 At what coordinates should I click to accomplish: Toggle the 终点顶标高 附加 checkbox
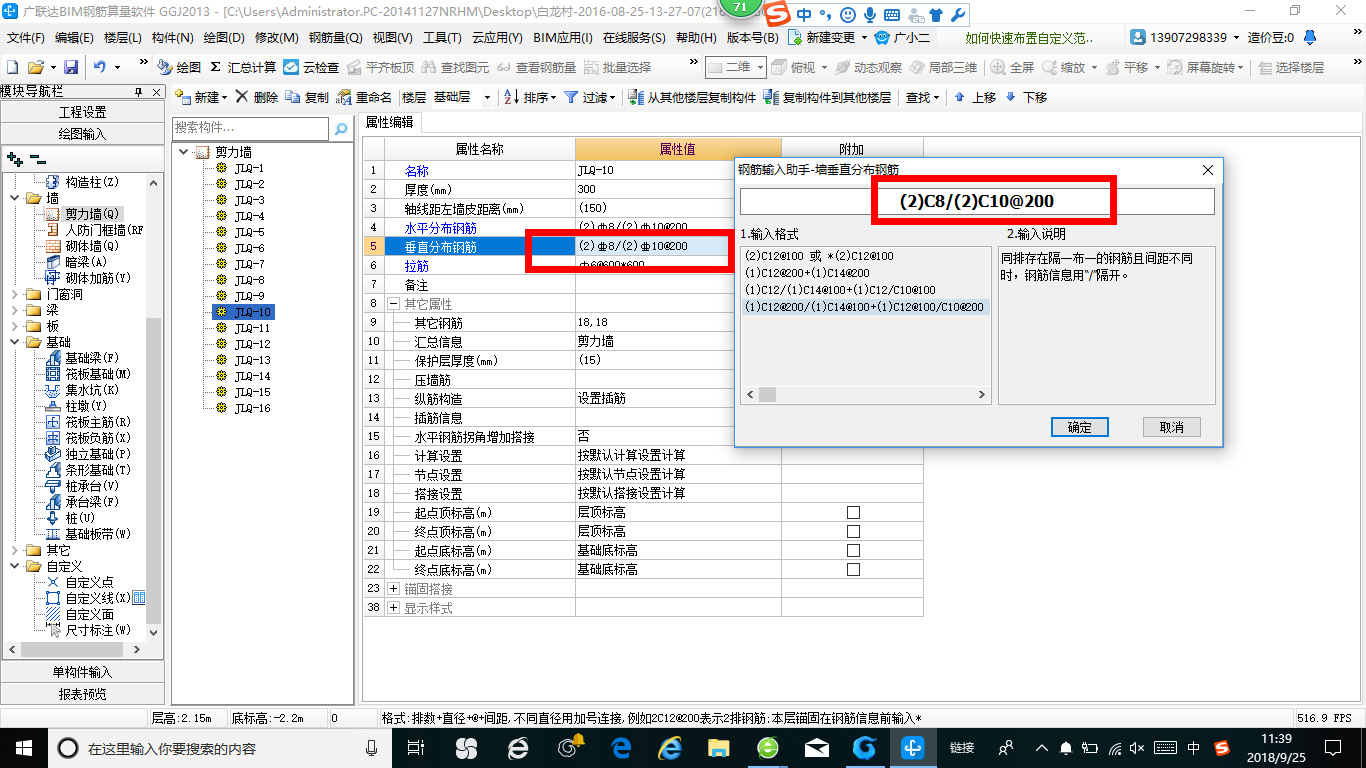point(853,531)
